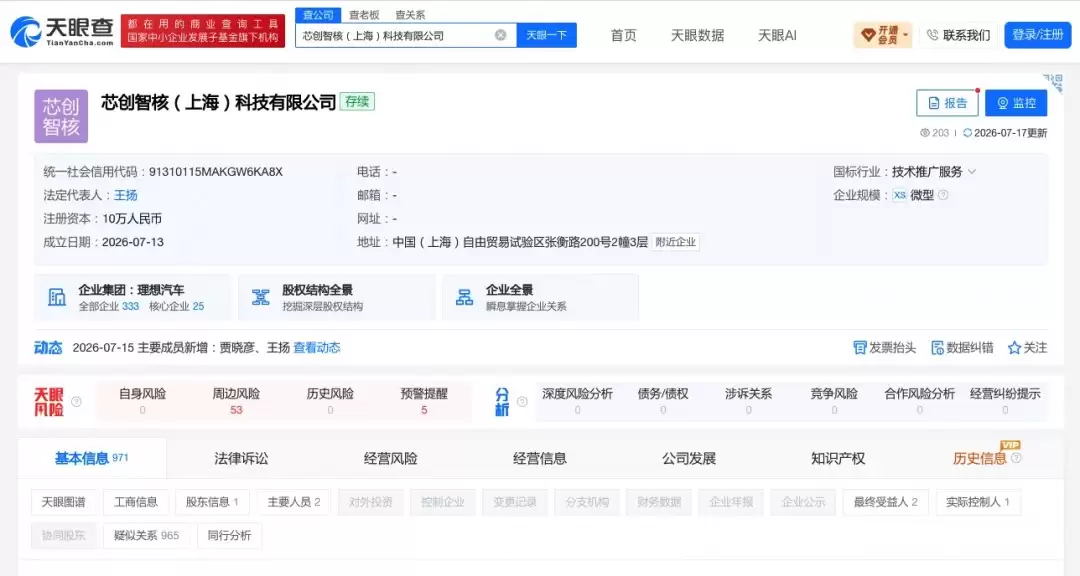Click the 附近企业 nearby companies button
The width and height of the screenshot is (1080, 576).
tap(676, 243)
